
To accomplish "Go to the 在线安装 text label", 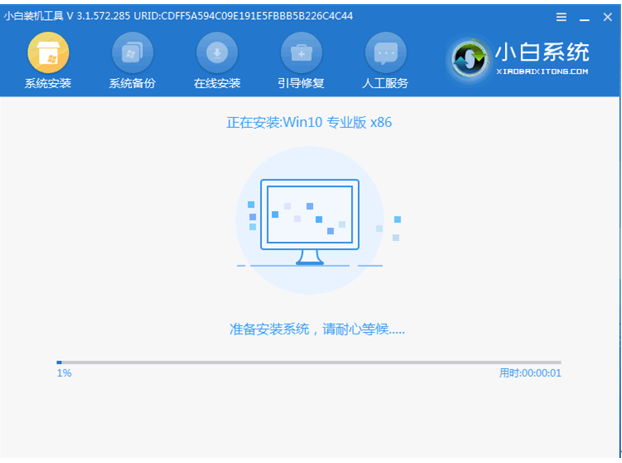I will (x=216, y=83).
